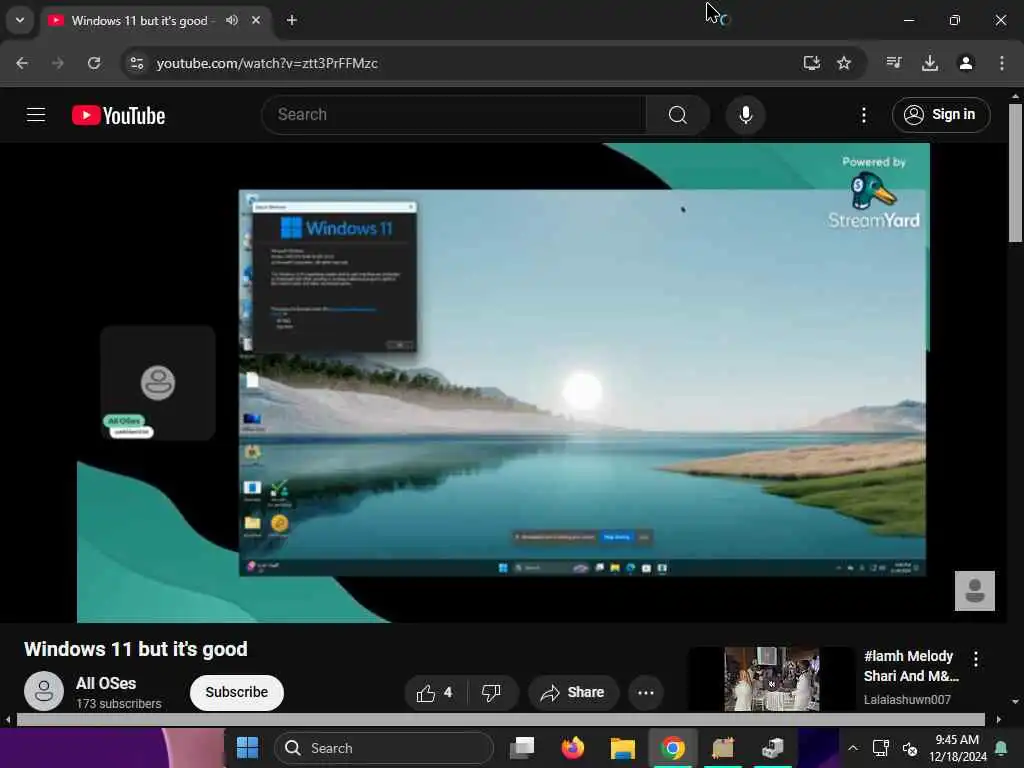Go forward in browser history
The height and width of the screenshot is (768, 1024).
point(58,63)
